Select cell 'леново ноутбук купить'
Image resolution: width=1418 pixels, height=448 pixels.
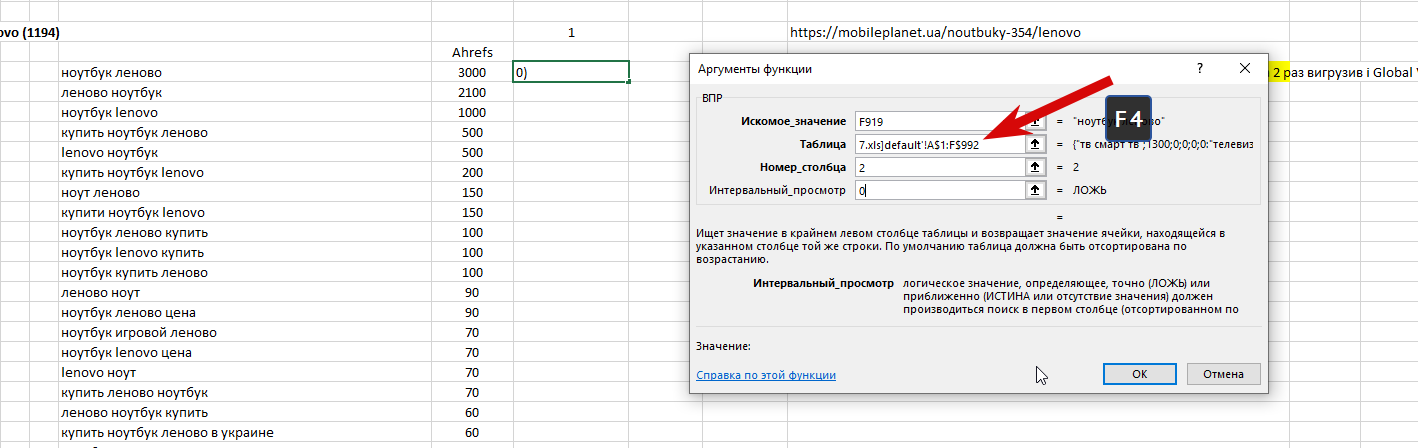tap(245, 412)
